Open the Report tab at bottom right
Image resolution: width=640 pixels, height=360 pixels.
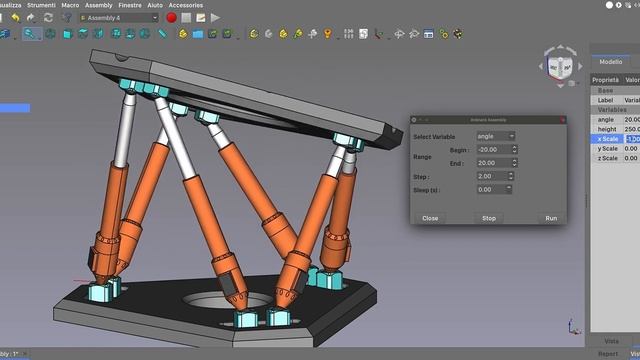(608, 354)
